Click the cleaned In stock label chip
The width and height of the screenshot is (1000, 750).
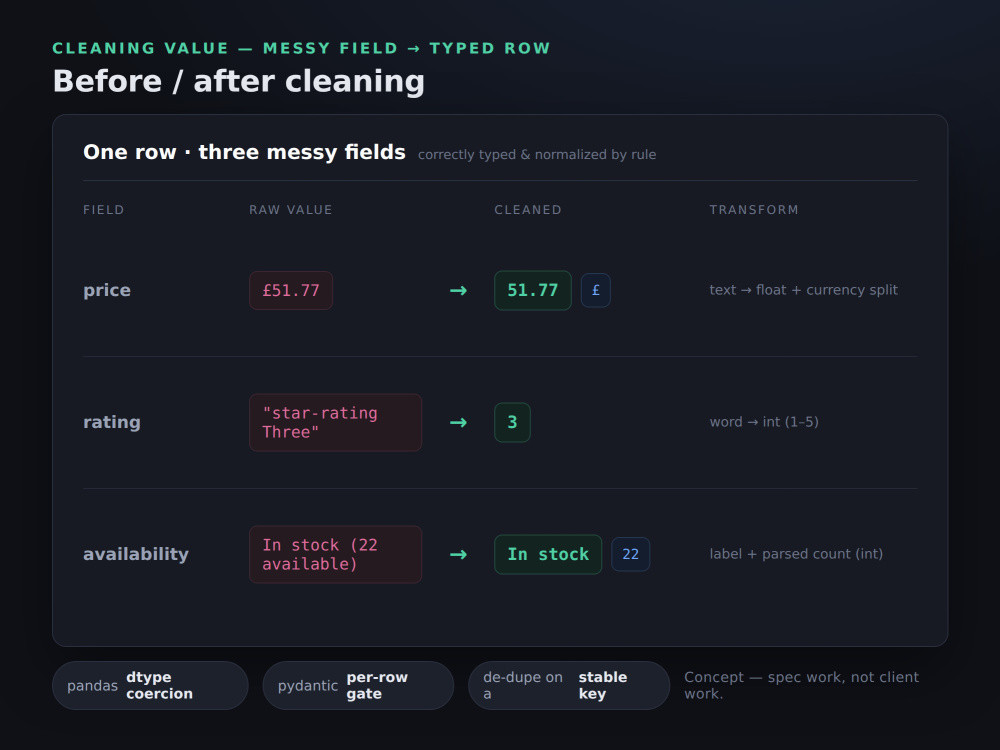[x=548, y=554]
